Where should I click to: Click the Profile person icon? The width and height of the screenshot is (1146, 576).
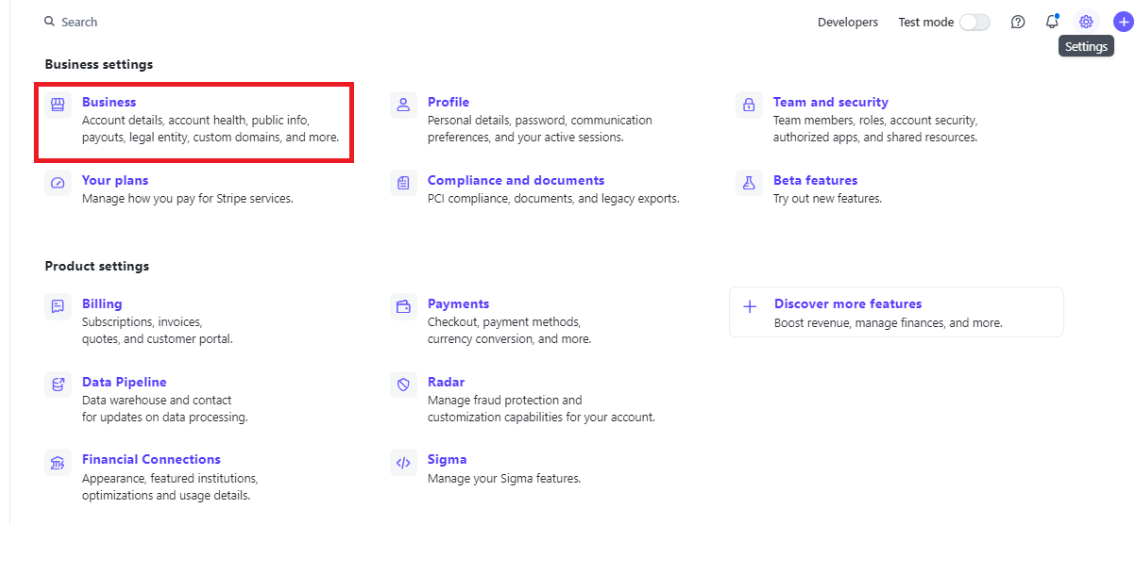coord(403,105)
